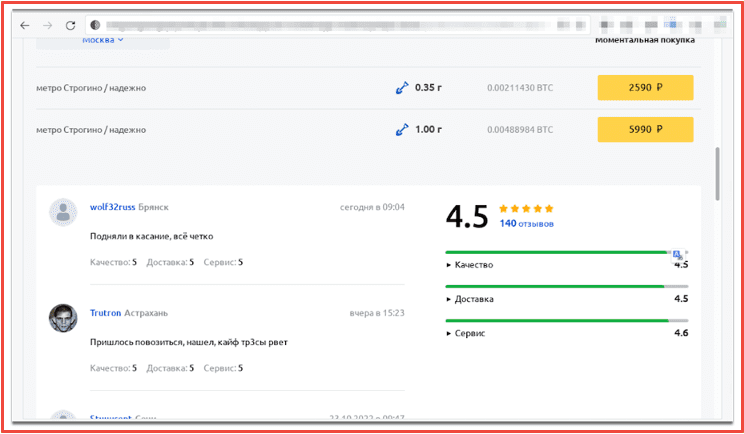
Task: Reload the page with the refresh icon
Action: (x=70, y=26)
